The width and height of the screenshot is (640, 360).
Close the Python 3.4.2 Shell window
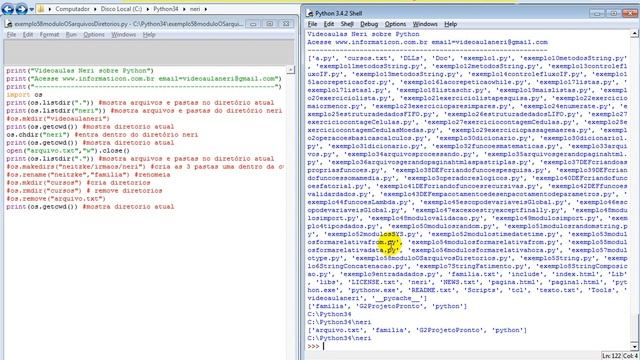point(630,13)
